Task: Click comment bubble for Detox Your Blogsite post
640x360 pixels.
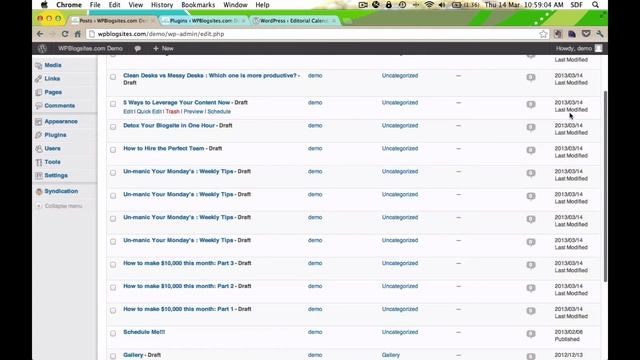Action: coord(531,127)
